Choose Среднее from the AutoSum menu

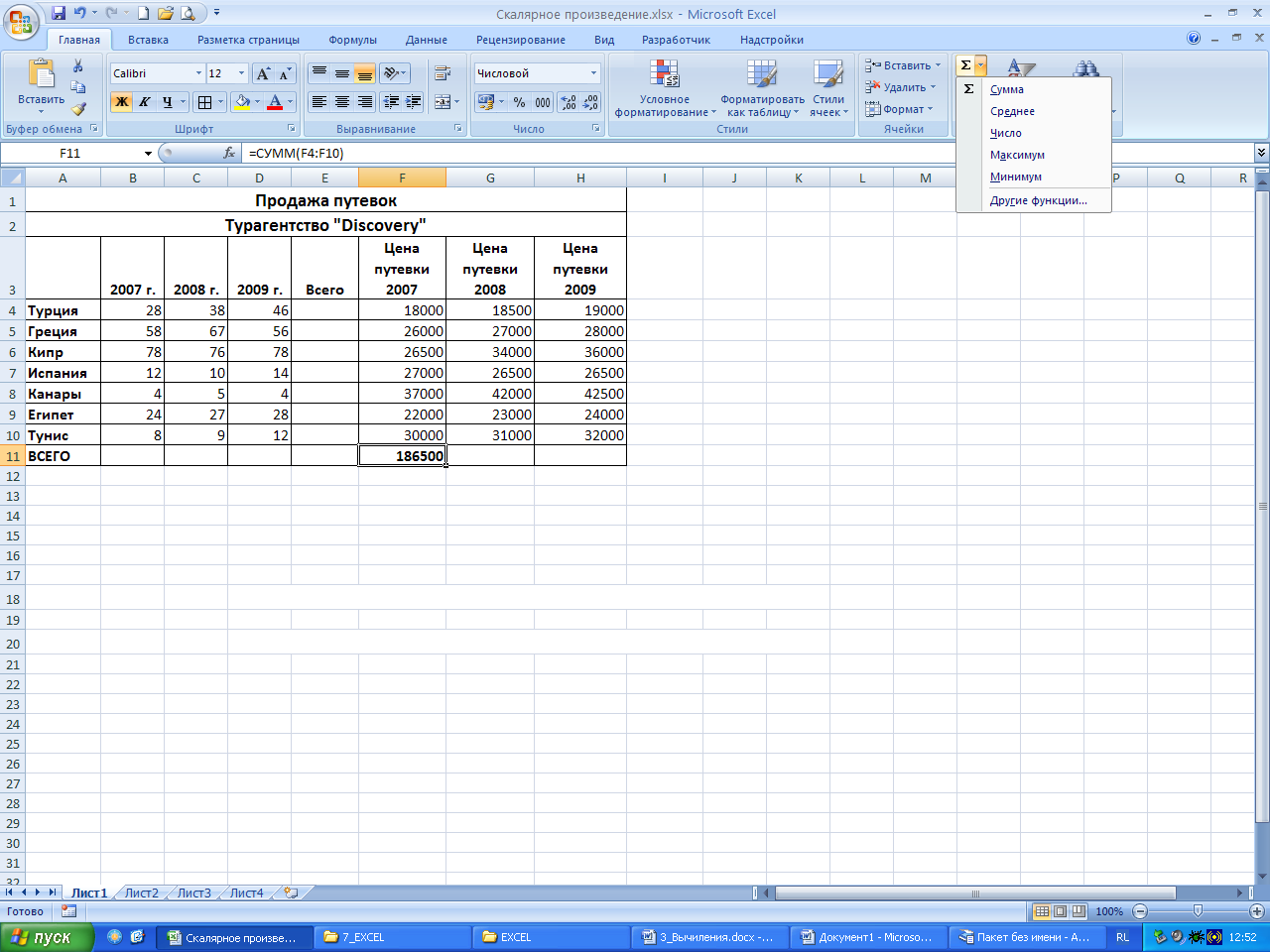1034,111
